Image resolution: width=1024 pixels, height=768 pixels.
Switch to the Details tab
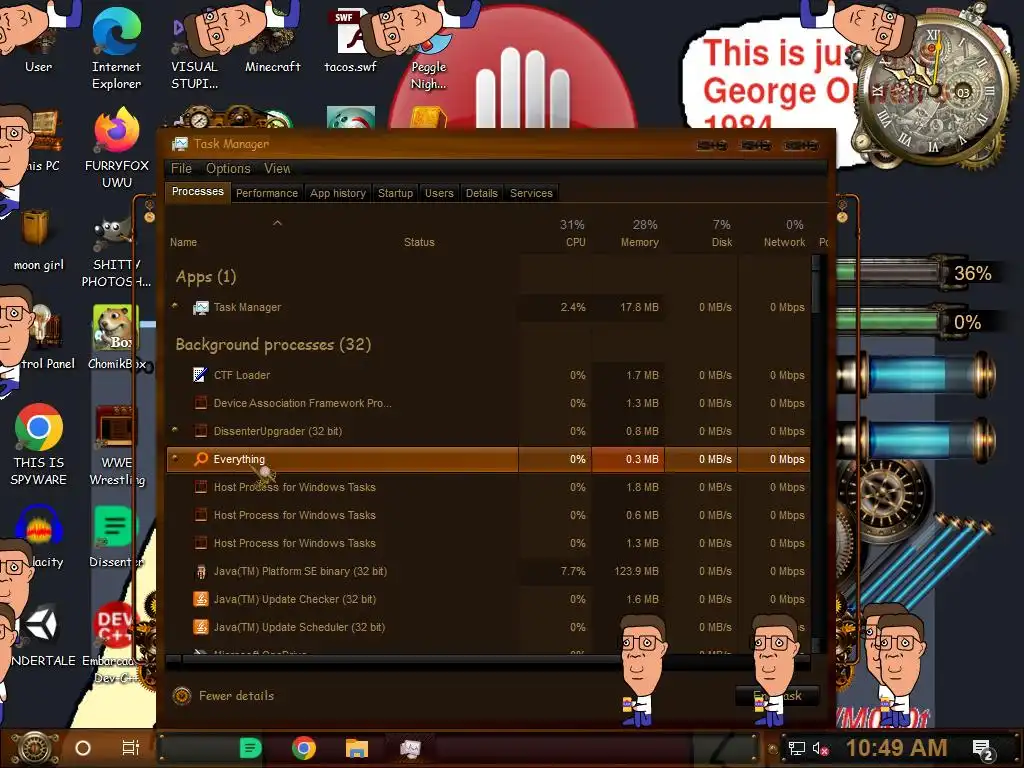(x=481, y=193)
